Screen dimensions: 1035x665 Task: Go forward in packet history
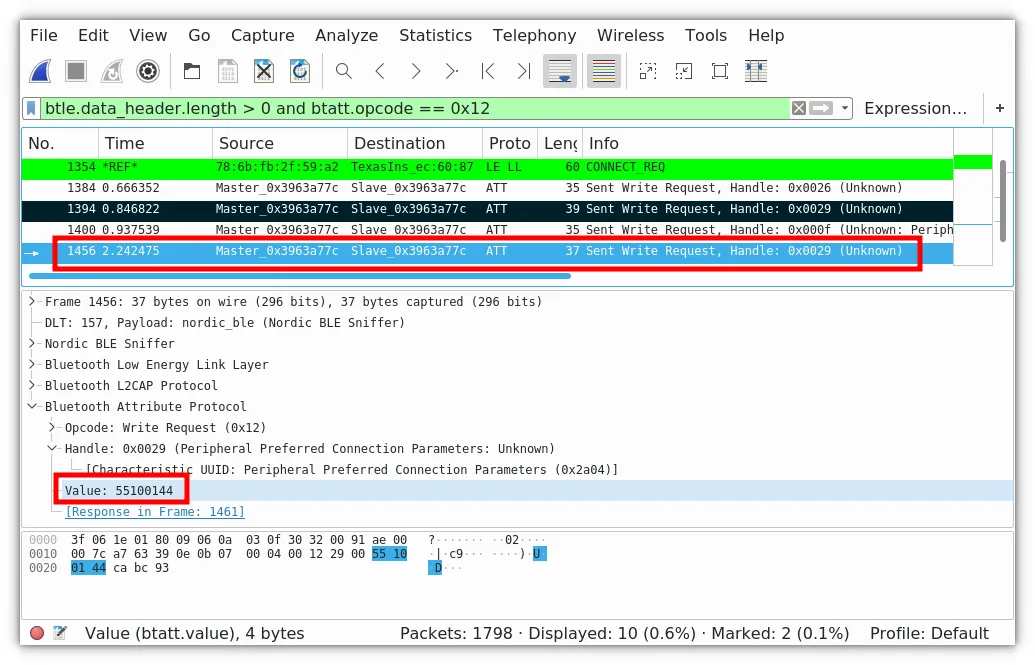(x=415, y=71)
